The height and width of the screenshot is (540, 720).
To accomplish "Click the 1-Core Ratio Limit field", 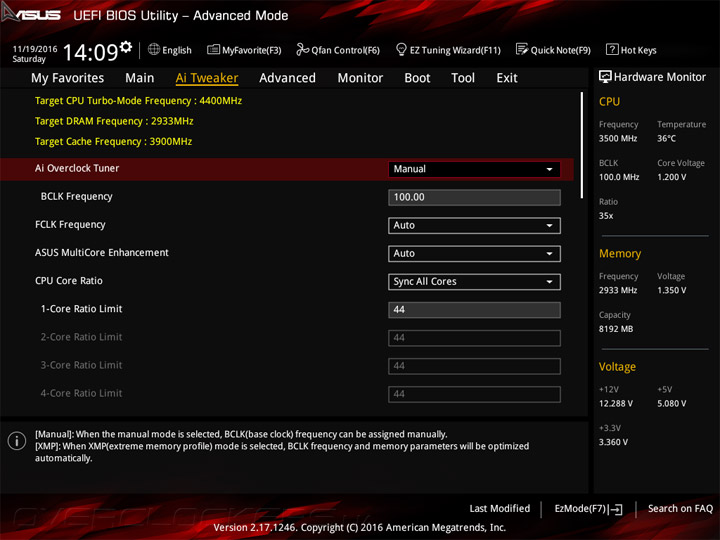I will pyautogui.click(x=474, y=310).
